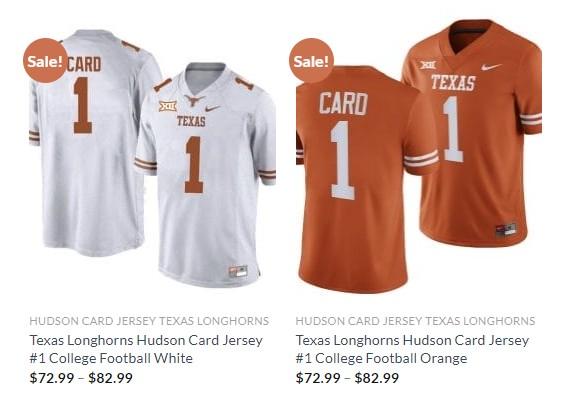Click the $72.99 – $82.99 price under the Orange jersey
The width and height of the screenshot is (561, 403).
pos(347,378)
